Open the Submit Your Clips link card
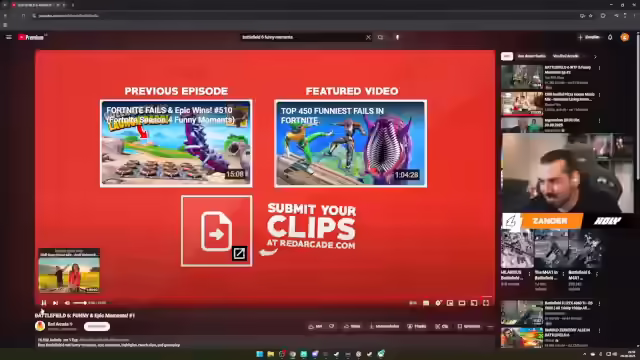 point(216,231)
